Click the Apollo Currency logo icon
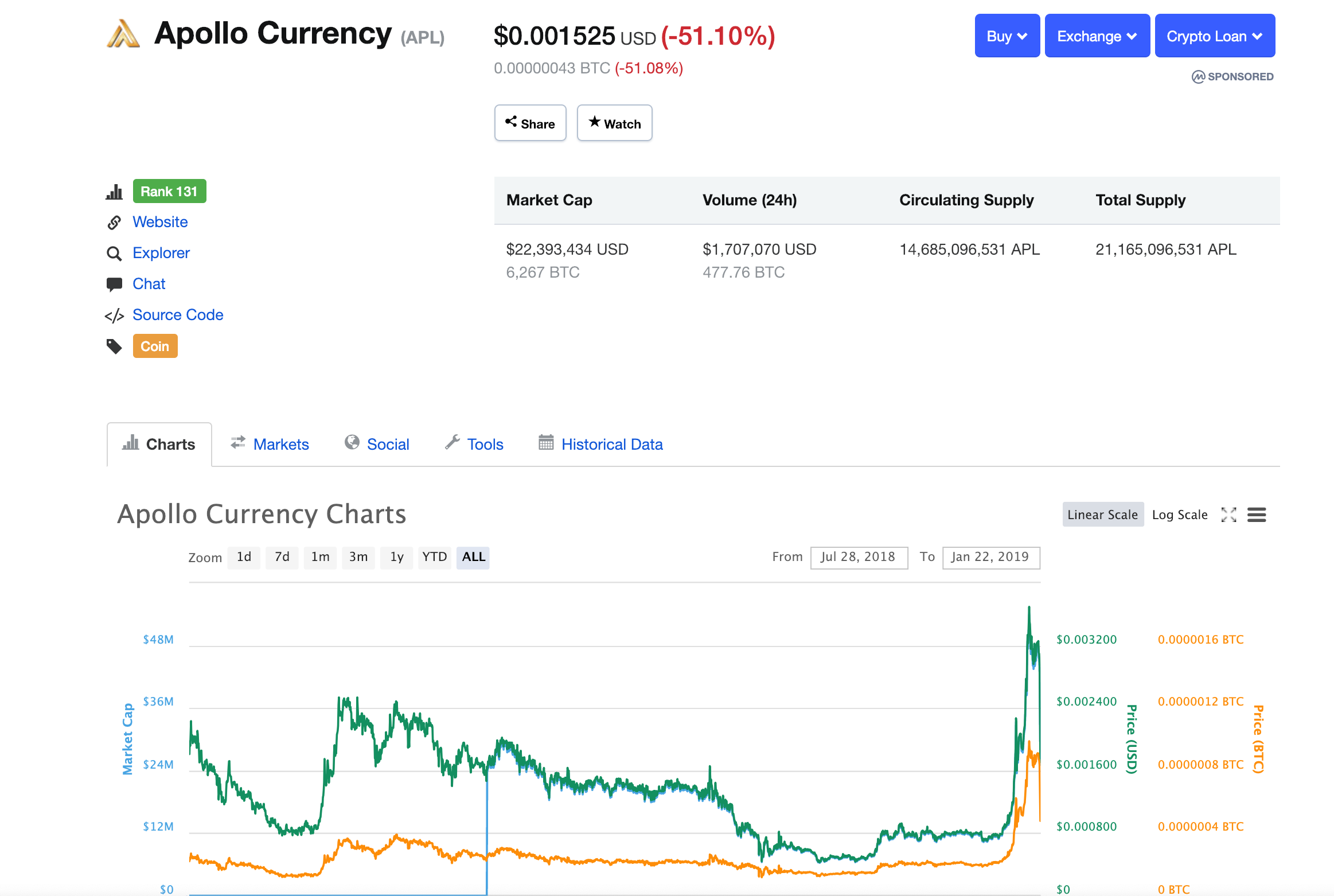1334x896 pixels. point(123,34)
